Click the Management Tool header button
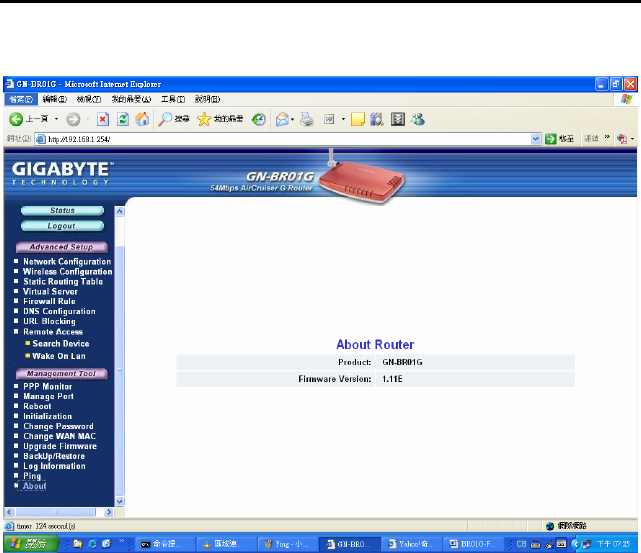This screenshot has height=553, width=641. [x=62, y=374]
